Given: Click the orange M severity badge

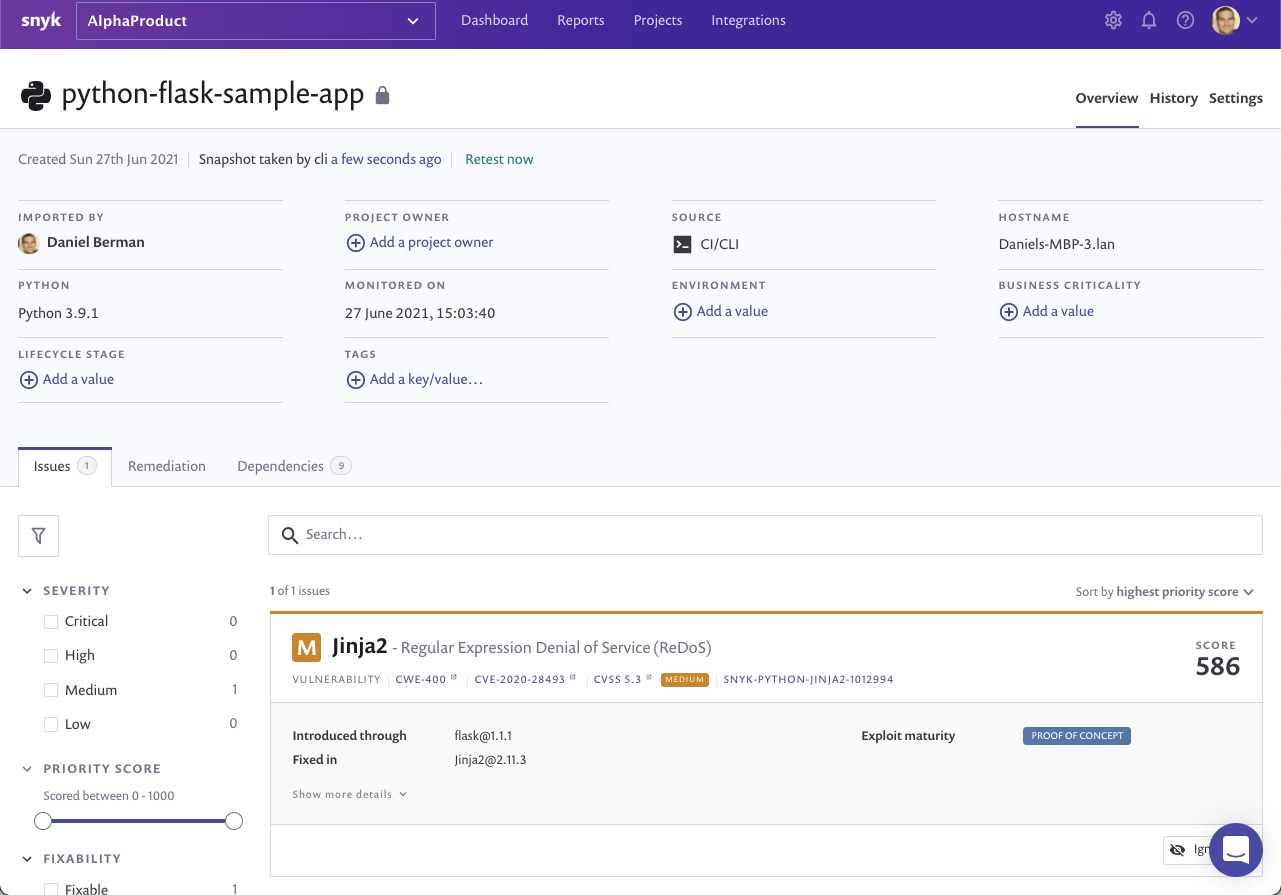Looking at the screenshot, I should coord(306,647).
